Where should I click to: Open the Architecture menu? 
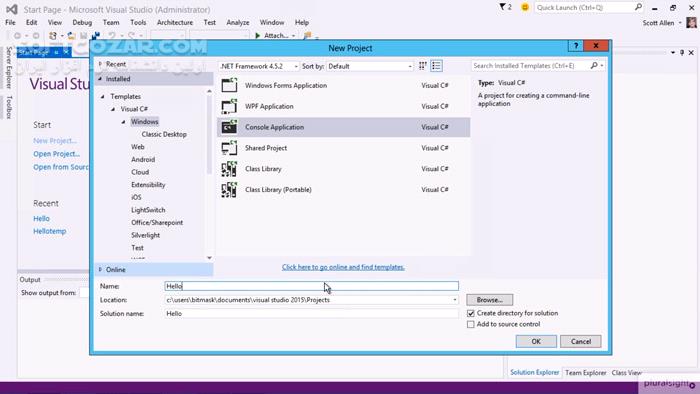175,22
